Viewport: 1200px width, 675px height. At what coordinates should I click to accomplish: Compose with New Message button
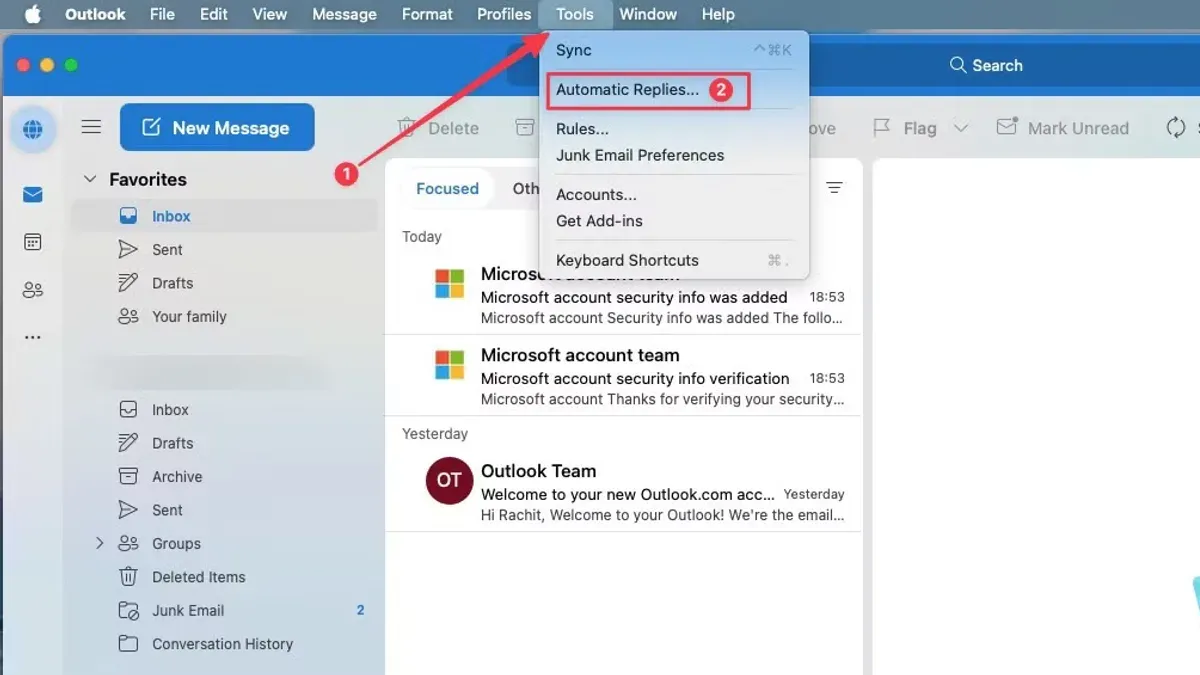(x=217, y=128)
